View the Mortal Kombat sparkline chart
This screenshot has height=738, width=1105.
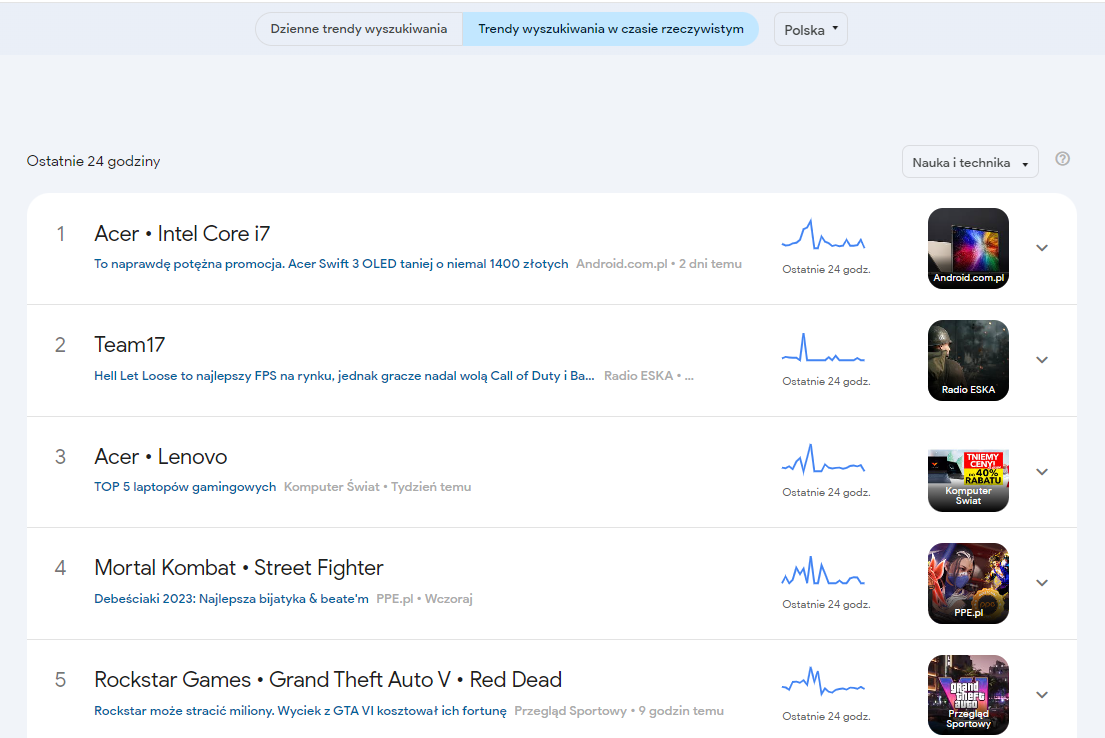(823, 570)
